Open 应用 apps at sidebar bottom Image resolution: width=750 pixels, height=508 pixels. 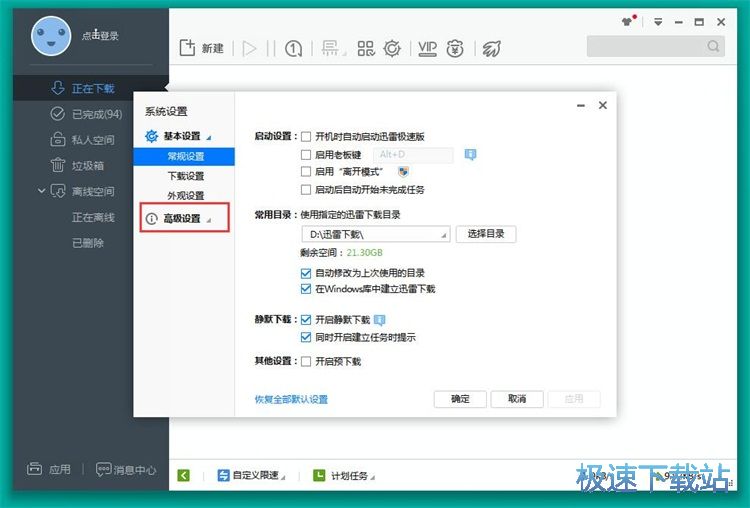click(49, 469)
